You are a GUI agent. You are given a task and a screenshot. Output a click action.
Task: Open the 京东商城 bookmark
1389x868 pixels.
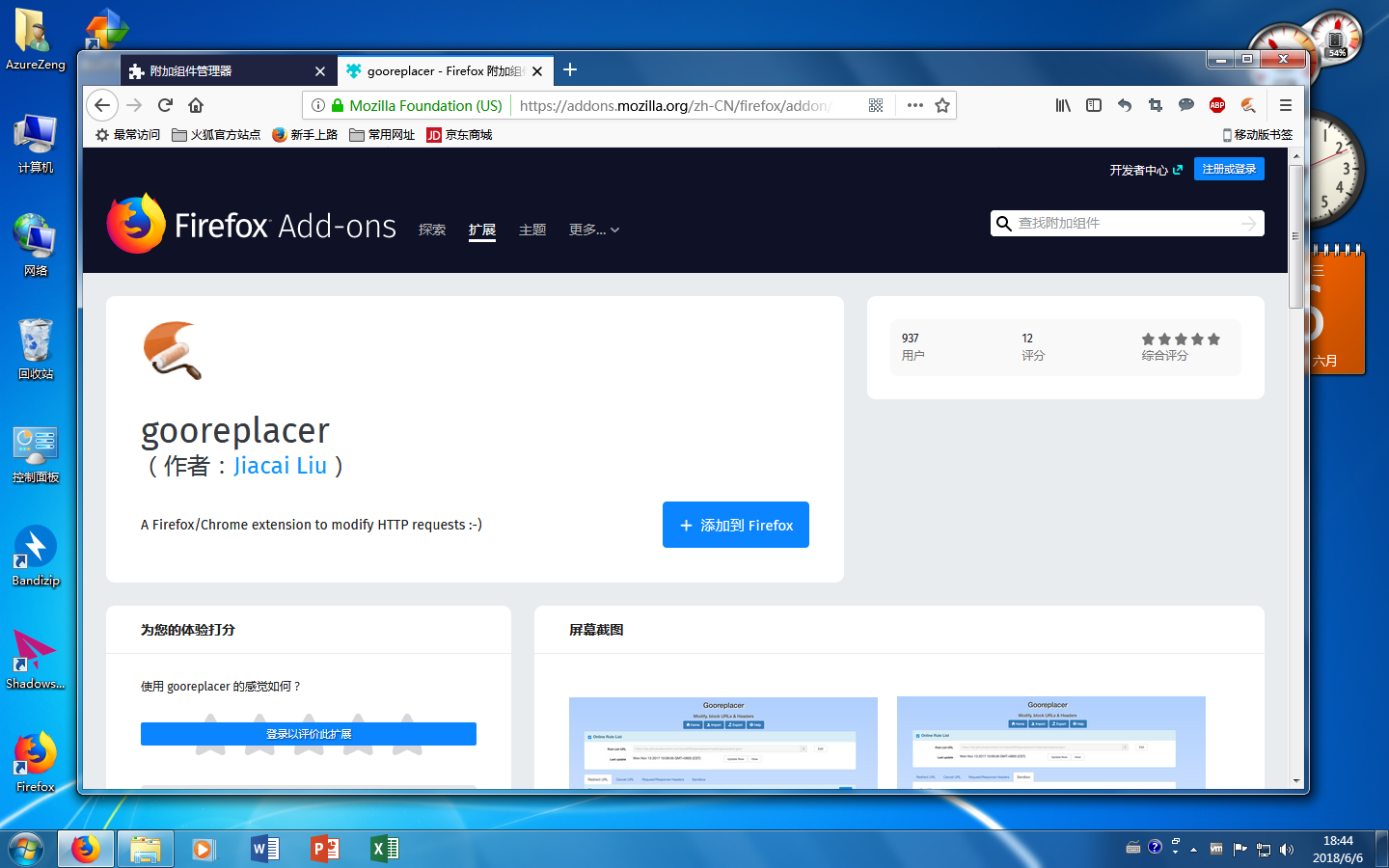point(459,135)
